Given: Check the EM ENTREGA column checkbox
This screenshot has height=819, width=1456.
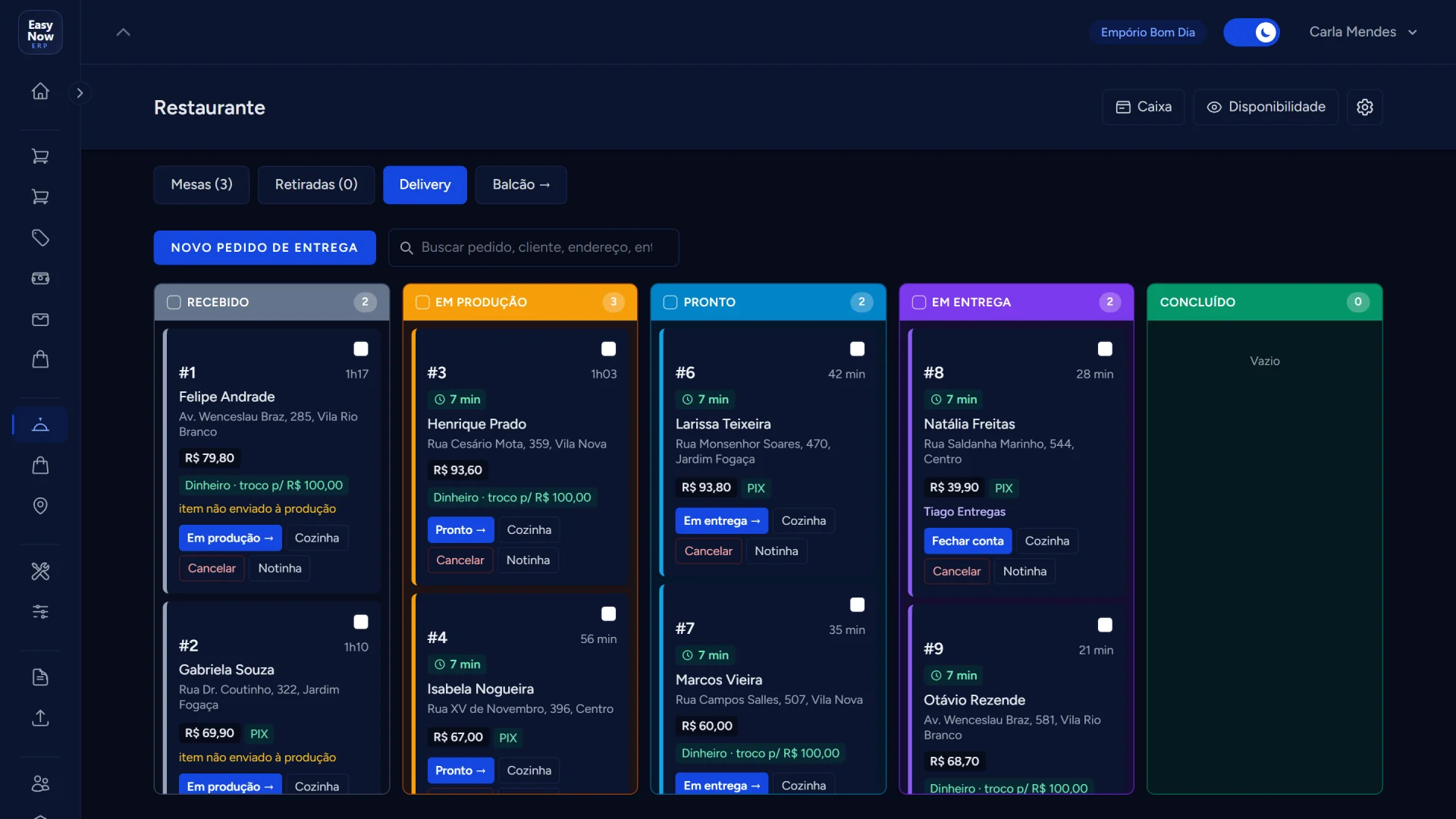Looking at the screenshot, I should coord(919,302).
